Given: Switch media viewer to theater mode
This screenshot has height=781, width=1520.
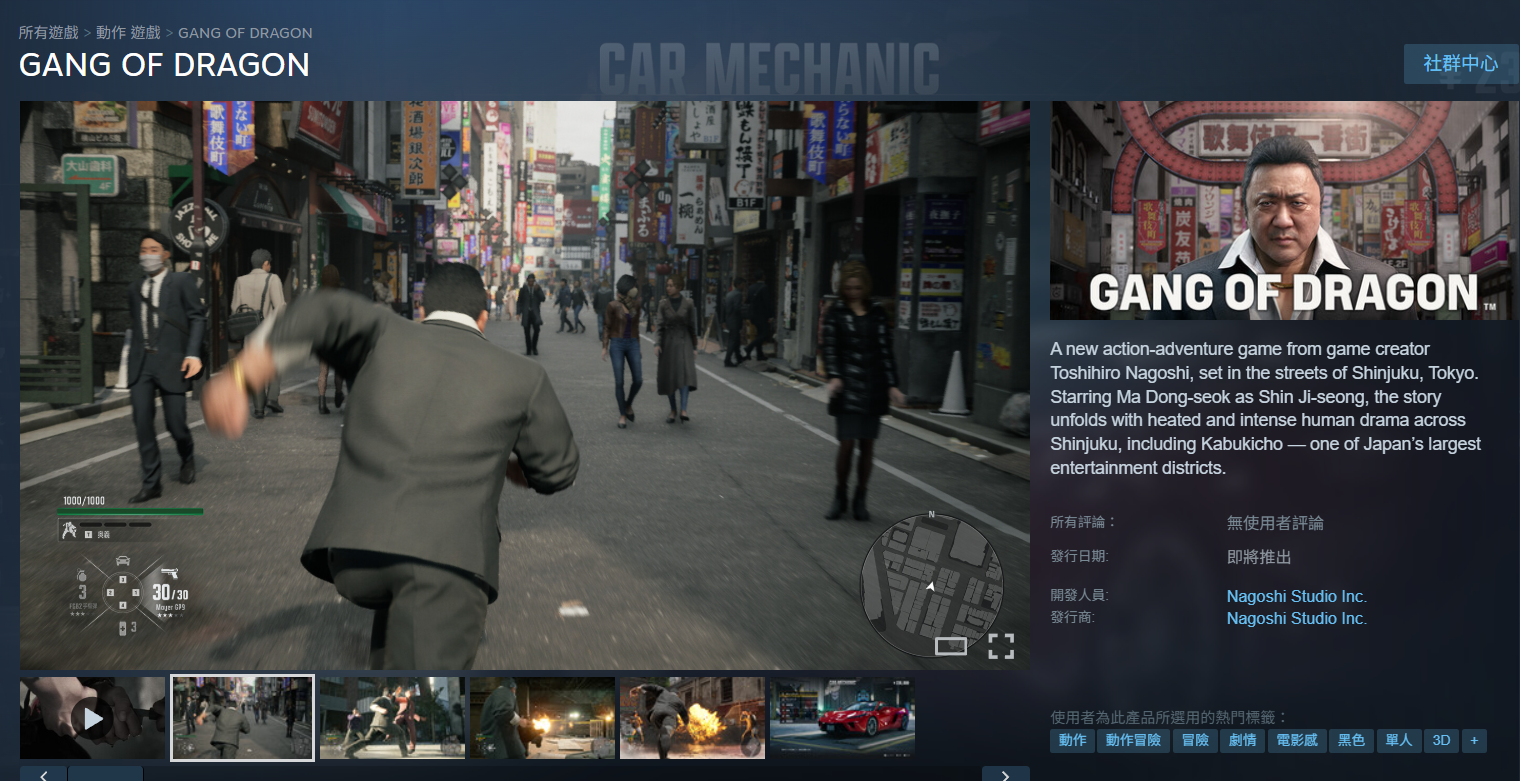Looking at the screenshot, I should 950,646.
